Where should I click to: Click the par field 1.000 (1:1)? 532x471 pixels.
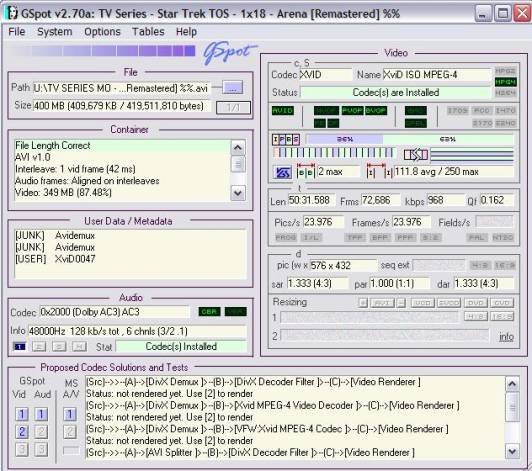[399, 283]
